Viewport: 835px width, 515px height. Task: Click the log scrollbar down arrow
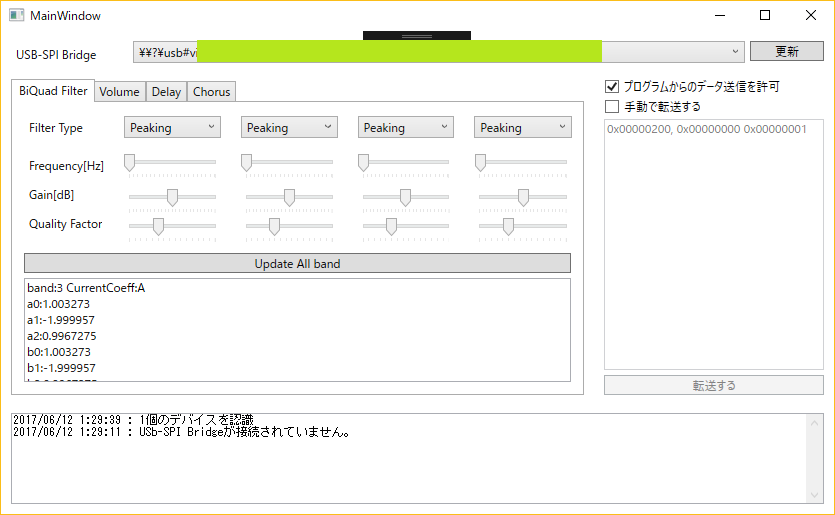click(814, 495)
